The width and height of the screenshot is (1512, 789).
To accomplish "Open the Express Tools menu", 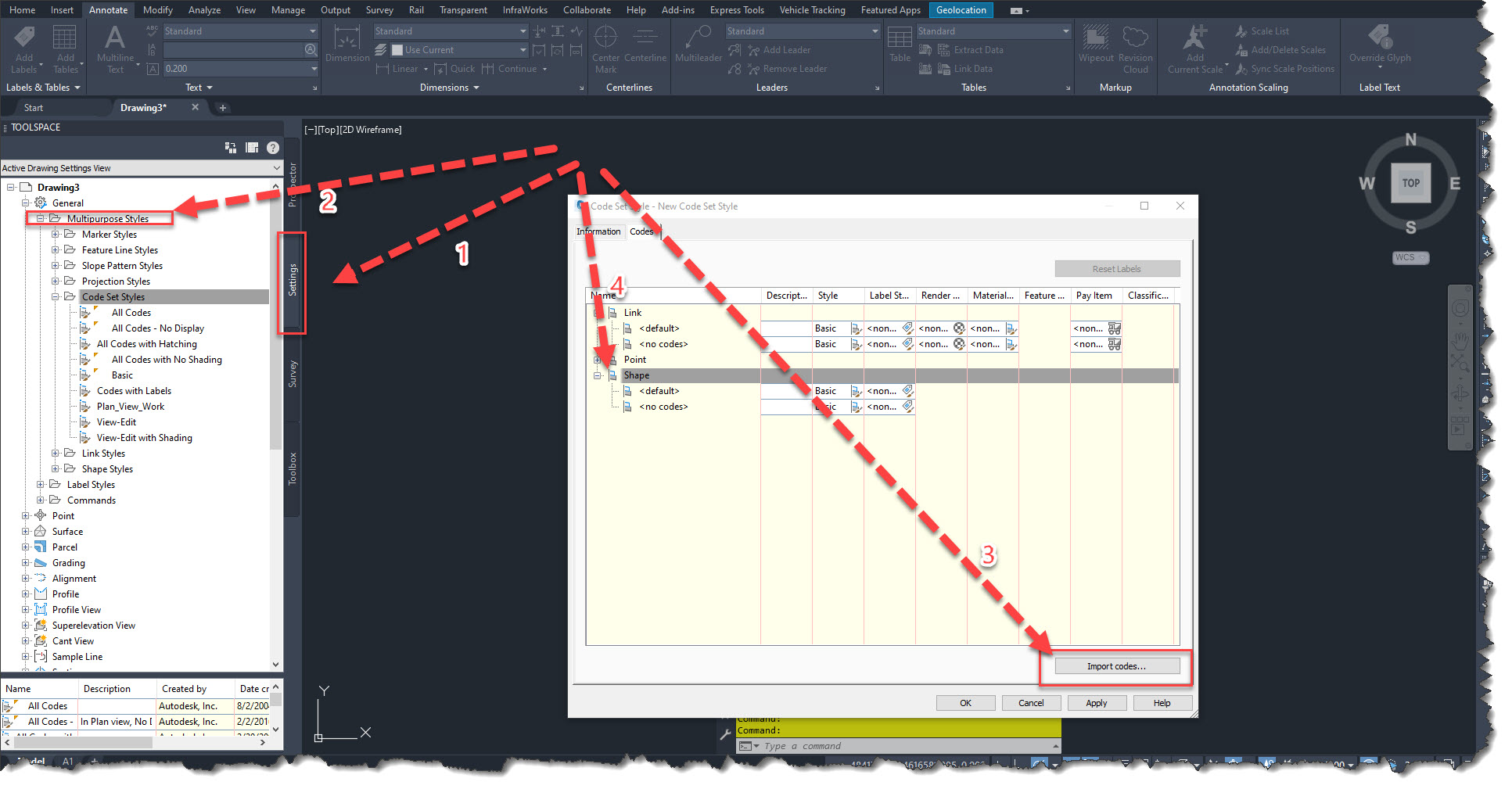I will [x=736, y=9].
